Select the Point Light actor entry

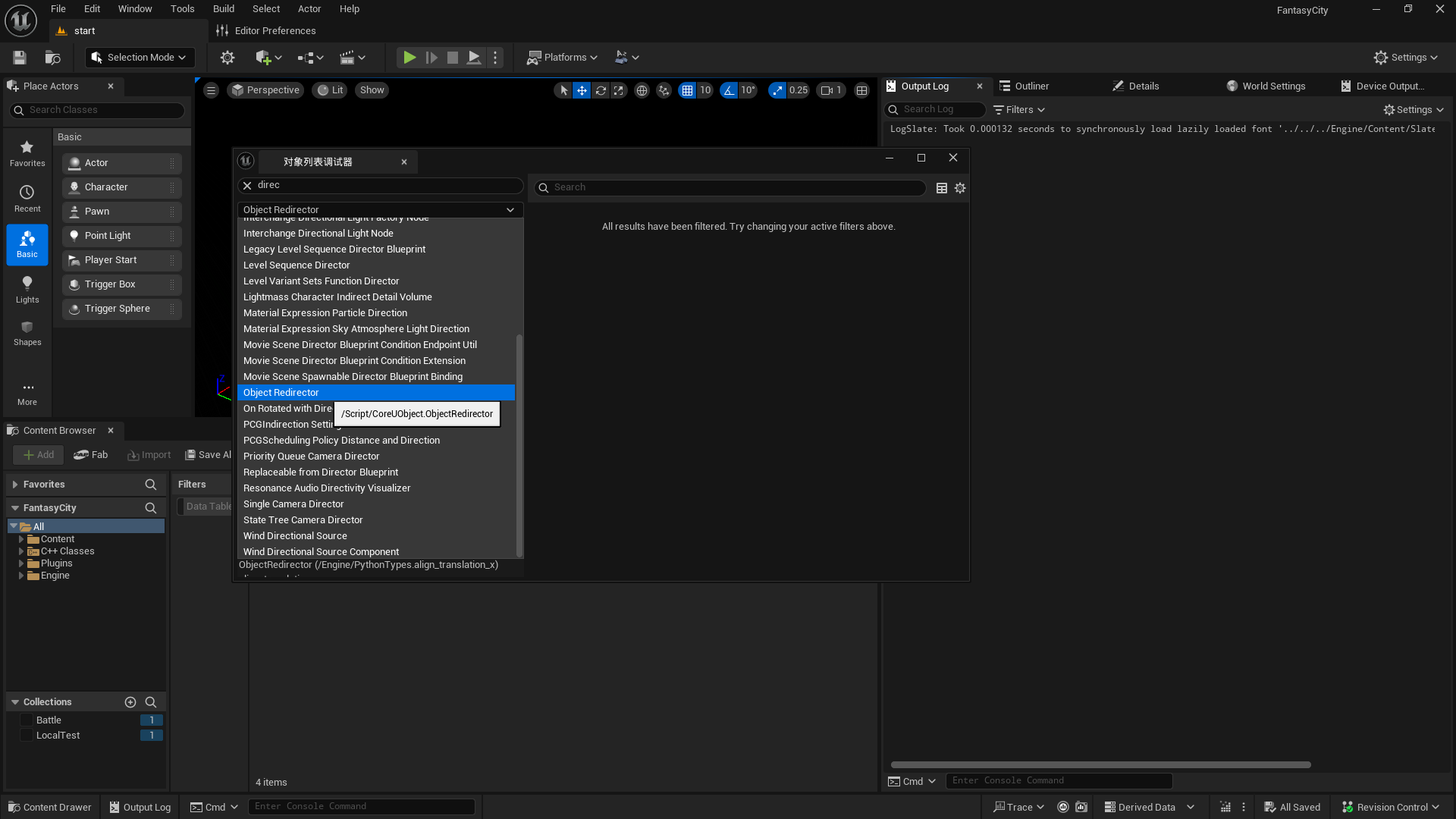(122, 236)
